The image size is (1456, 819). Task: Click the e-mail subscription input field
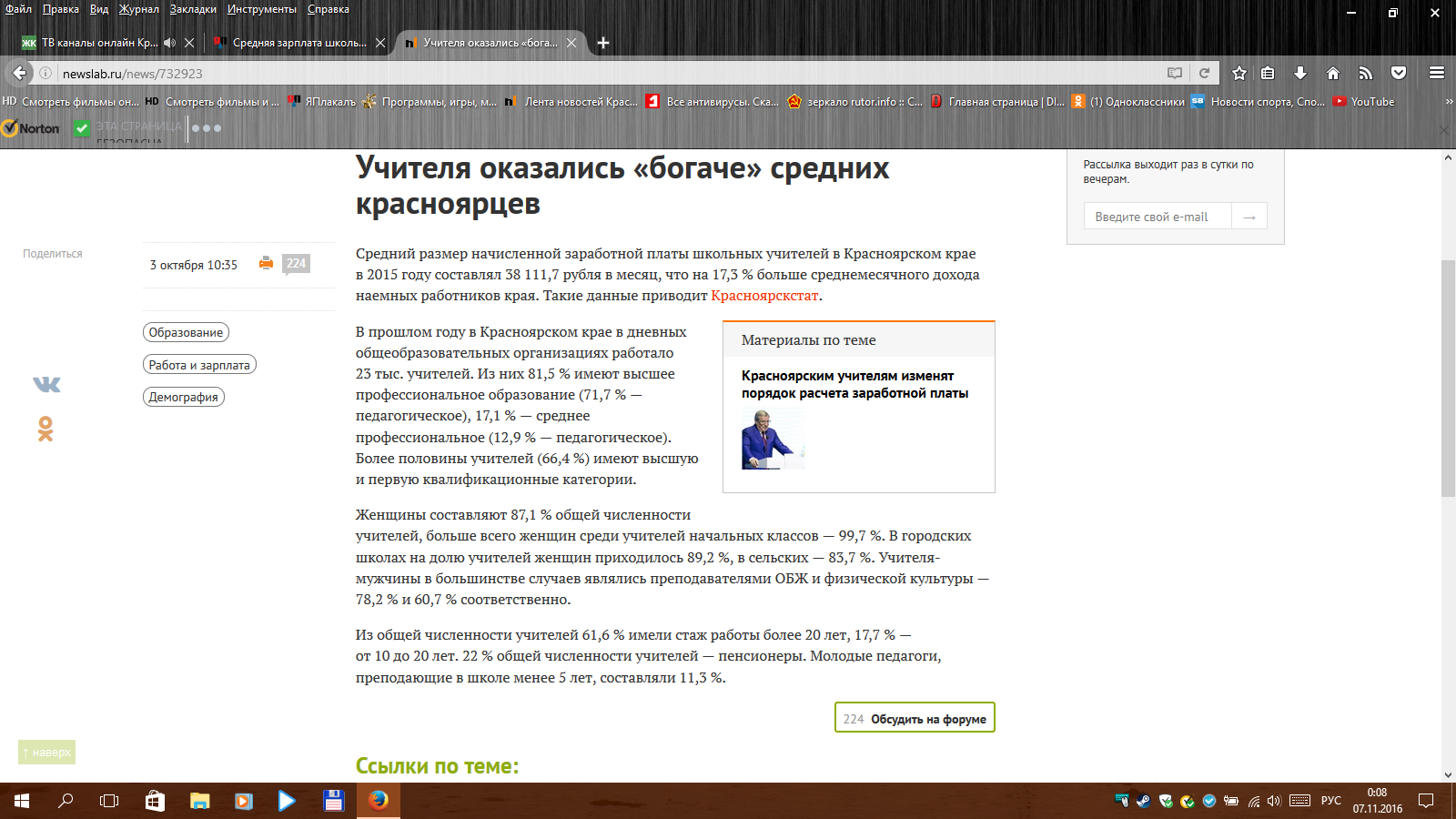click(x=1158, y=217)
